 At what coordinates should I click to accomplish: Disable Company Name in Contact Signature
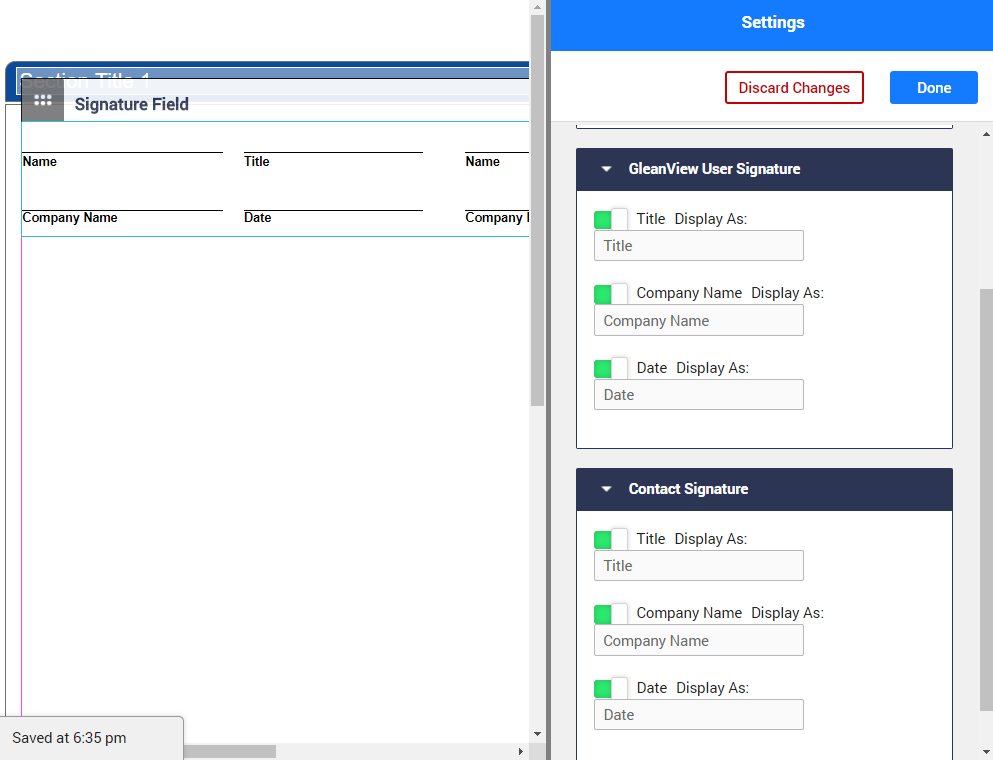click(x=611, y=613)
